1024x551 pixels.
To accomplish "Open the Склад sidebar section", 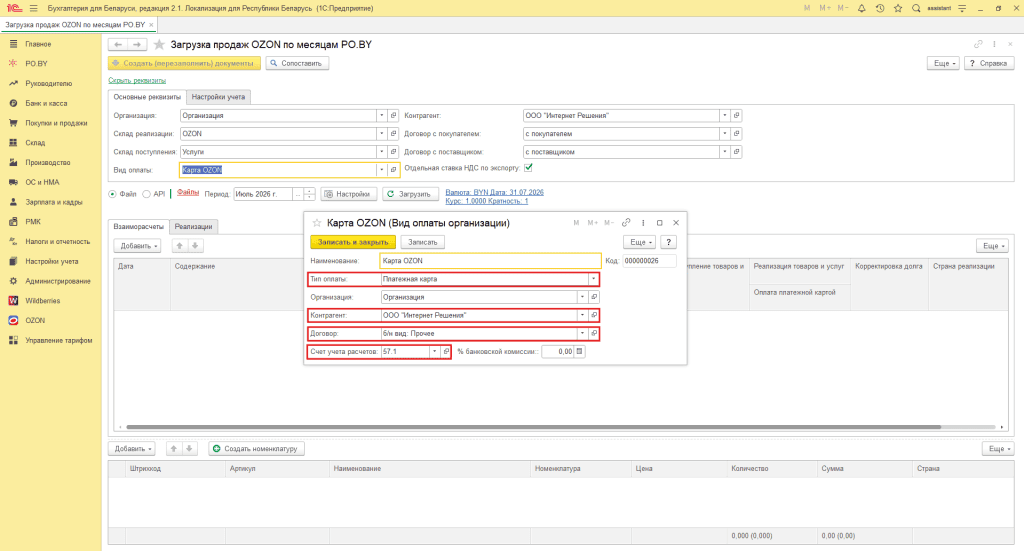I will coord(35,142).
